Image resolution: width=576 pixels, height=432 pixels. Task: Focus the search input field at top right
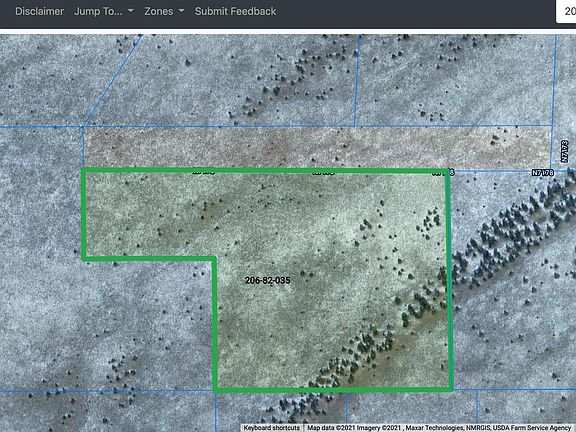click(566, 11)
